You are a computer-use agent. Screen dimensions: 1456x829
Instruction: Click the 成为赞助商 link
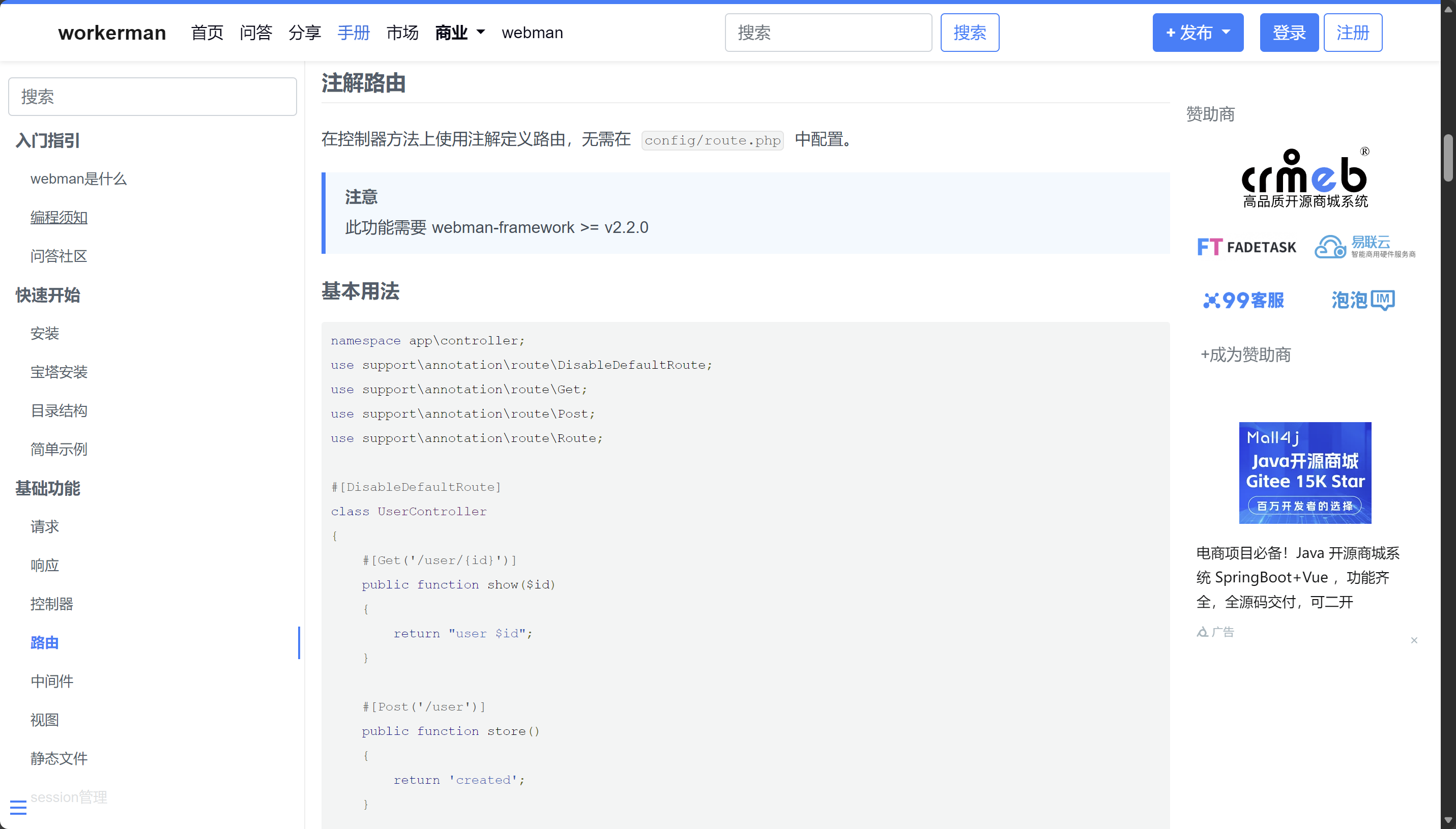(x=1245, y=354)
